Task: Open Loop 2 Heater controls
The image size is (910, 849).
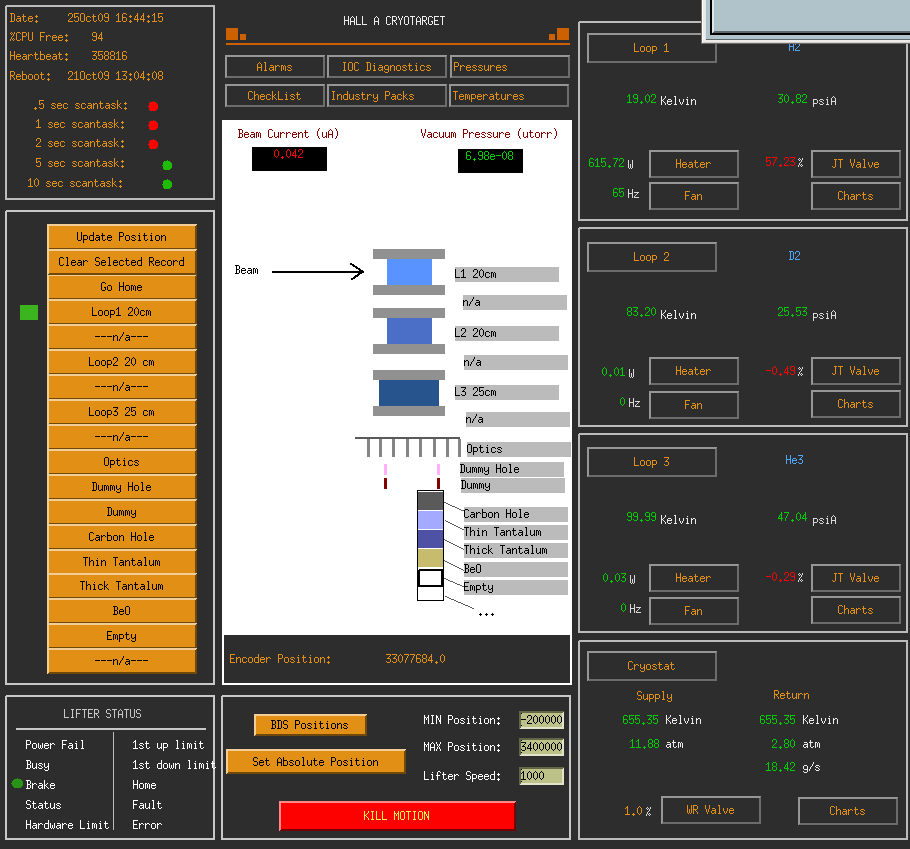Action: pos(694,371)
